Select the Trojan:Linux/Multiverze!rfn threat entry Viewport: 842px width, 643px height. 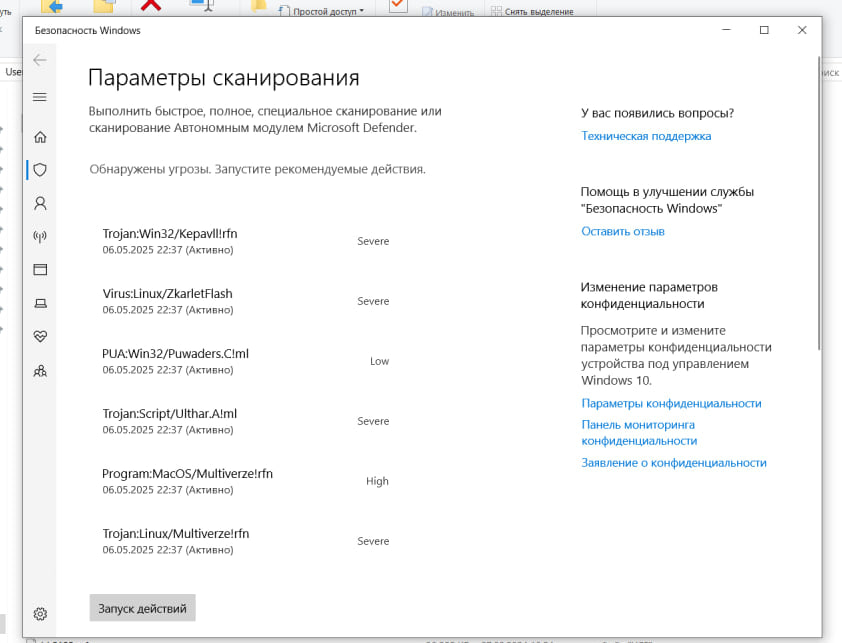pos(245,541)
